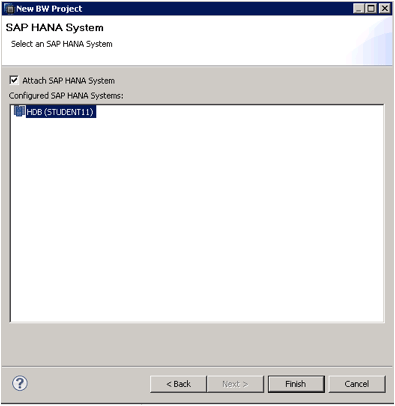The height and width of the screenshot is (406, 395).
Task: Click the 'Select an SAP HANA System' description
Action: (62, 44)
